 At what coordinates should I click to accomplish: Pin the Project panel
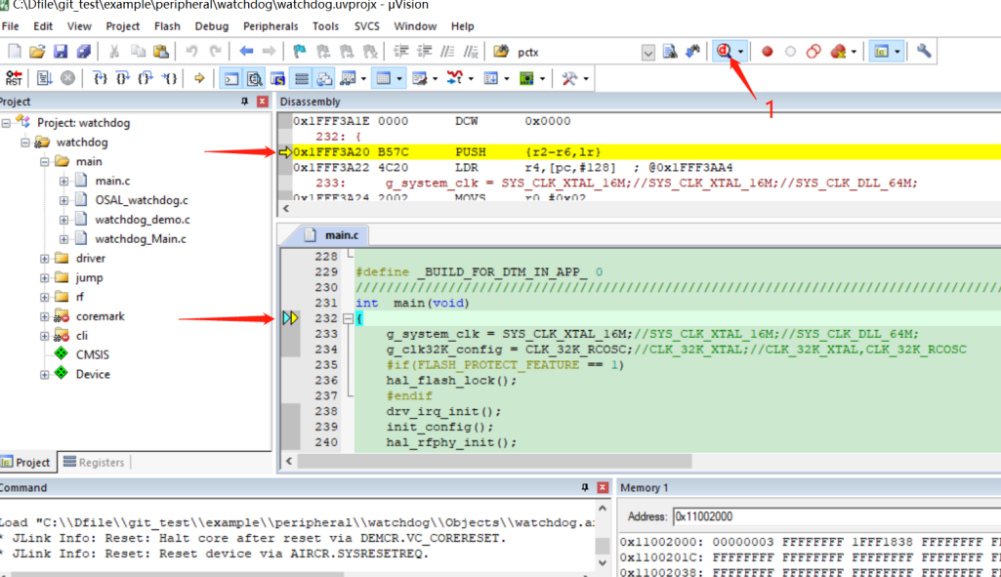tap(244, 101)
